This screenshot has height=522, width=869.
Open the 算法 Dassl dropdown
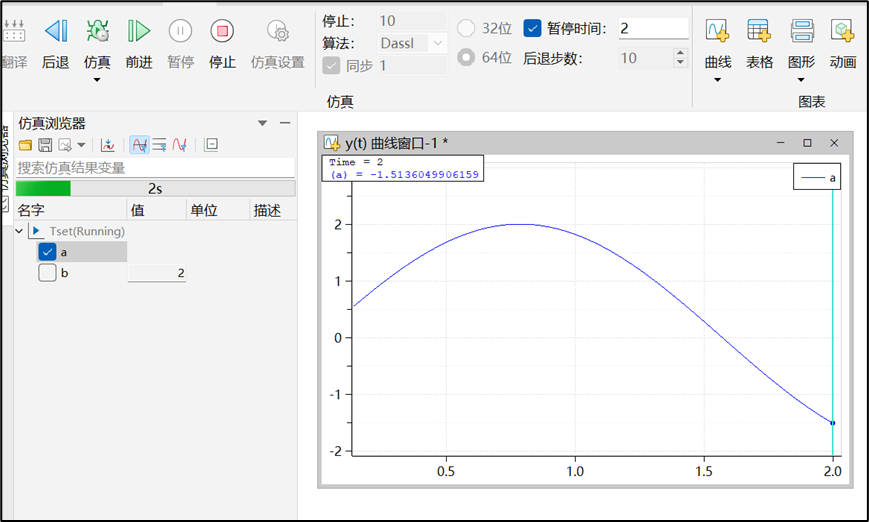tap(412, 43)
